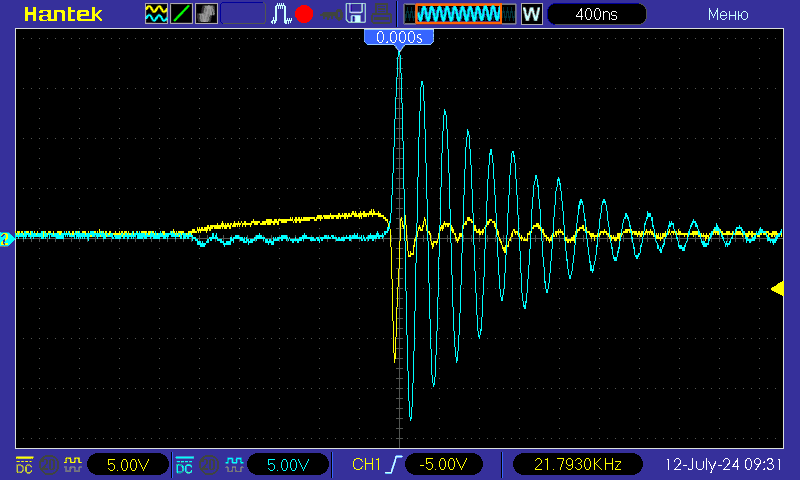Click the gray shaded waveform icon
Viewport: 800px width, 480px height.
pyautogui.click(x=206, y=14)
